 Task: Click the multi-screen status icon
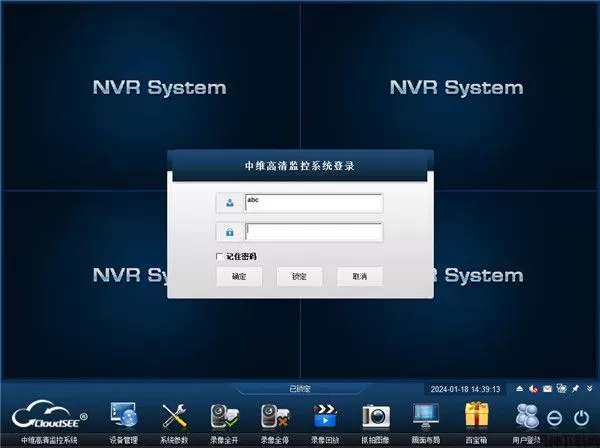click(x=561, y=389)
